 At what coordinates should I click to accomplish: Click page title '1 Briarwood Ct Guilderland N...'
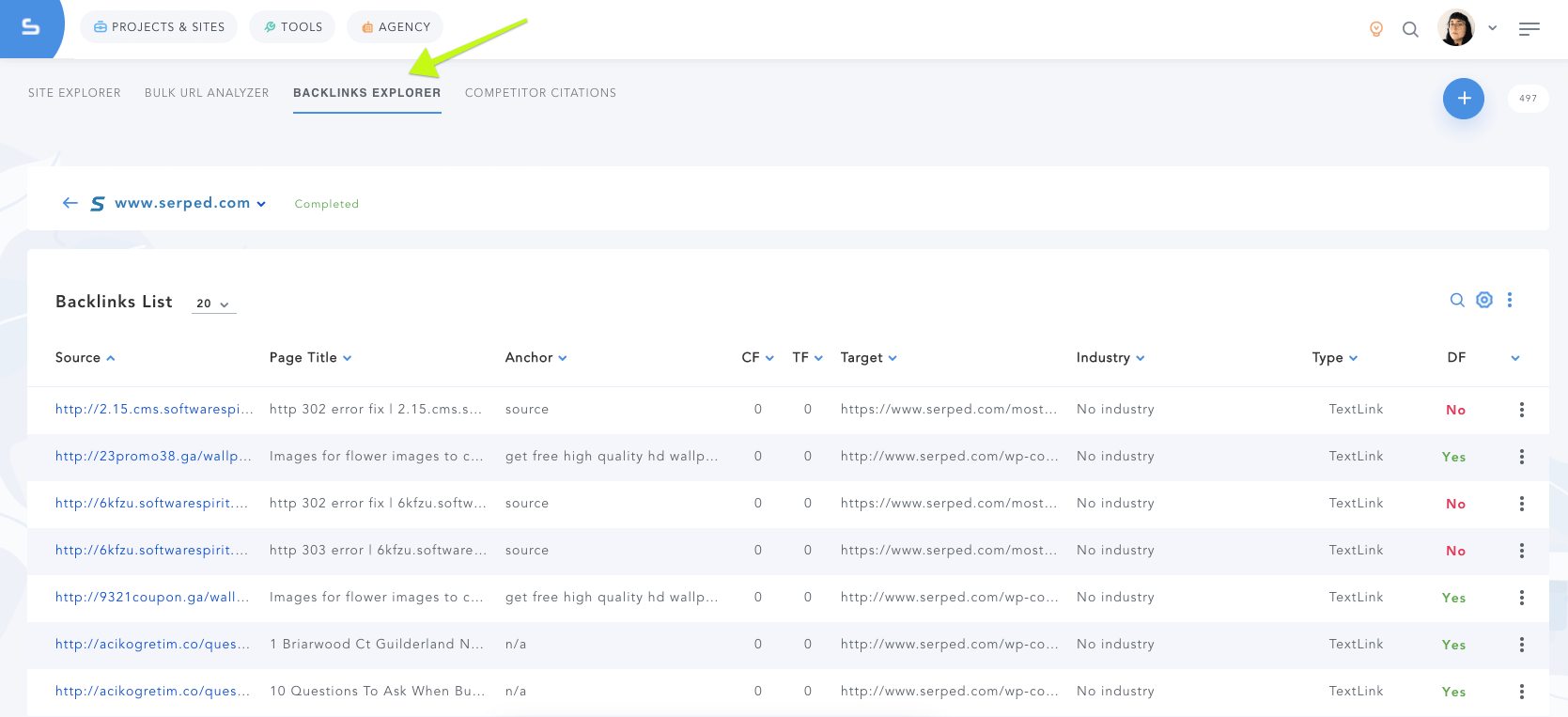pos(377,645)
